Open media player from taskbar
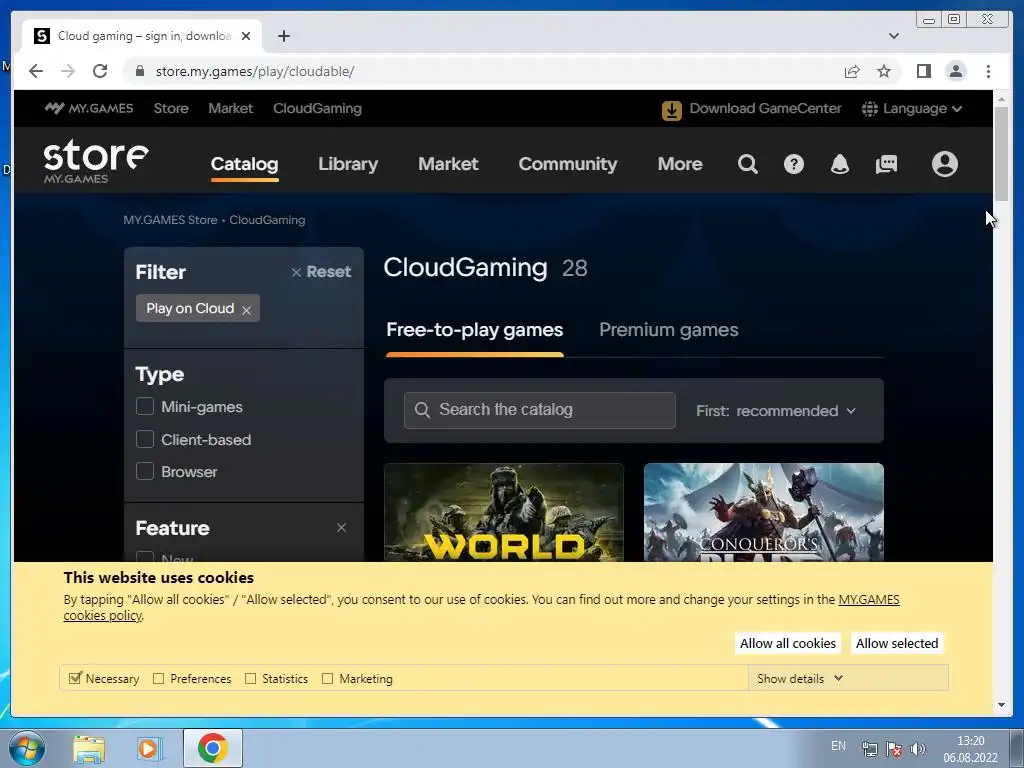 coord(149,748)
